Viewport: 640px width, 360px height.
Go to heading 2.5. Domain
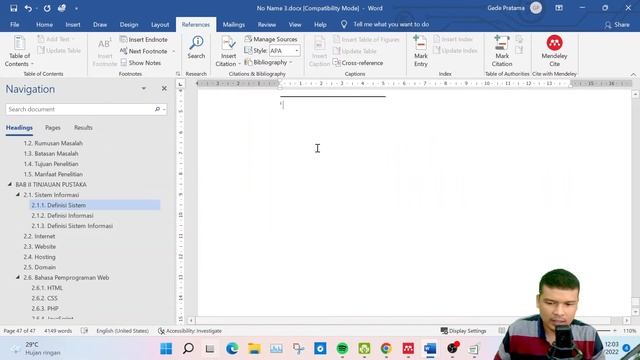click(x=40, y=267)
